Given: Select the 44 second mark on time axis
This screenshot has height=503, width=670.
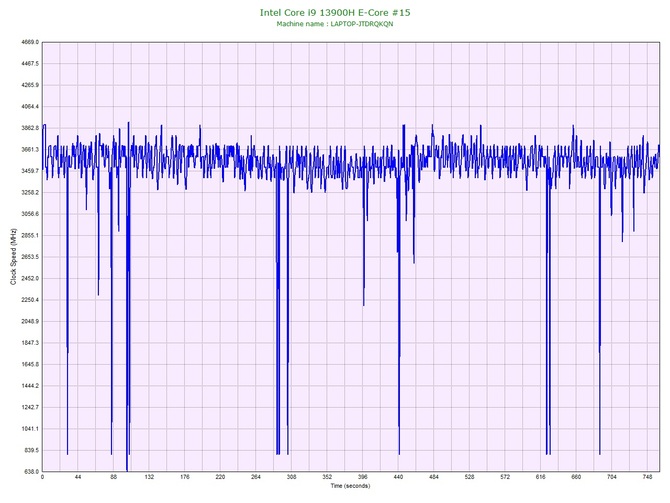Looking at the screenshot, I should (78, 477).
